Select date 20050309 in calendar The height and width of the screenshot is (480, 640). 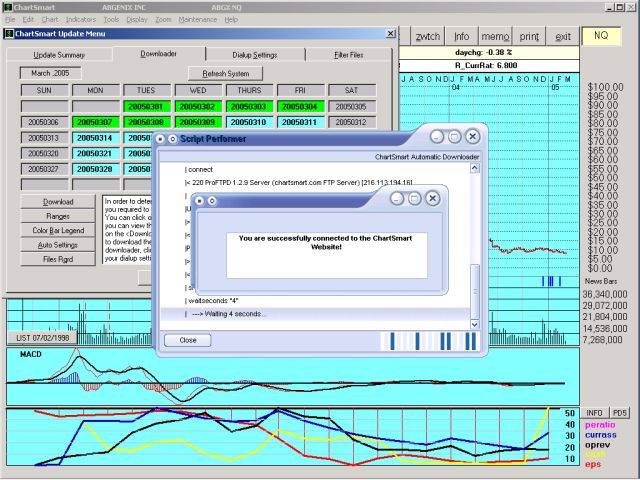[197, 122]
